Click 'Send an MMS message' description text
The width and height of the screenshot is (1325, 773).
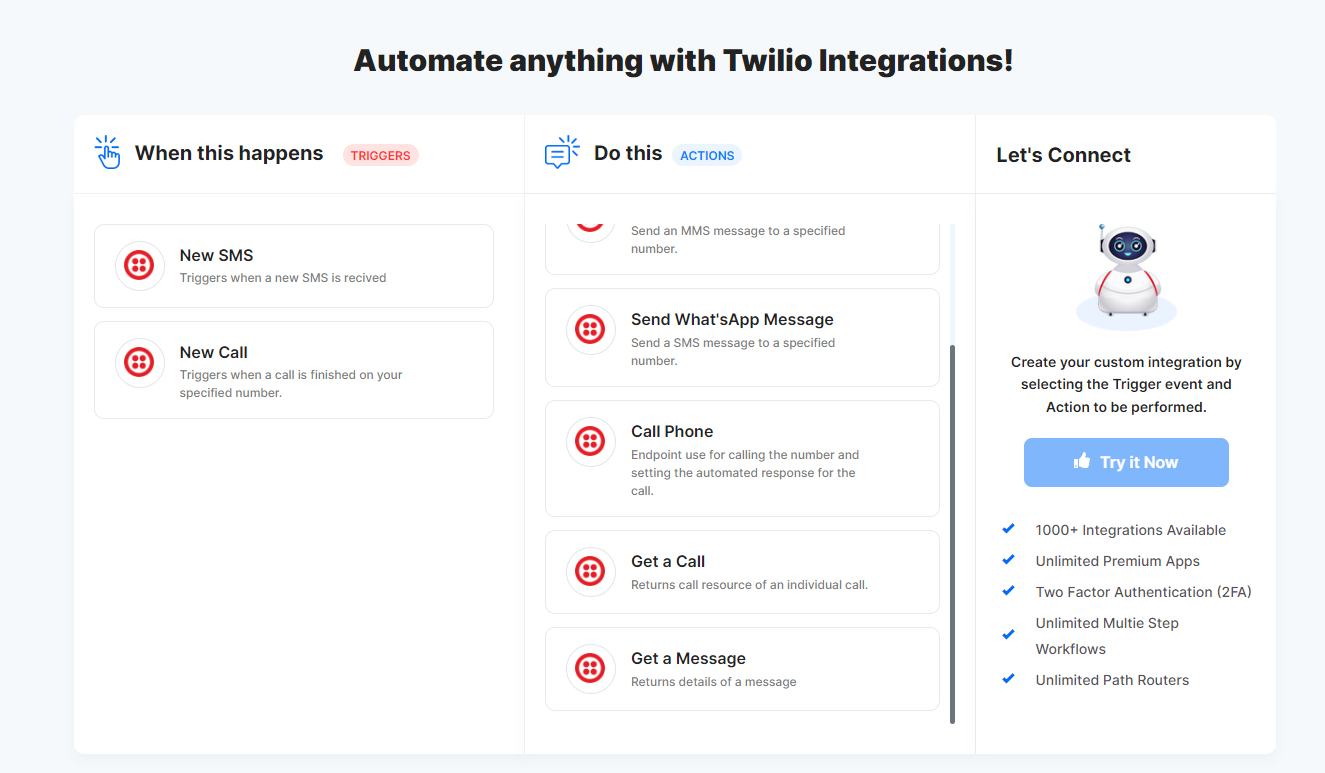[738, 240]
